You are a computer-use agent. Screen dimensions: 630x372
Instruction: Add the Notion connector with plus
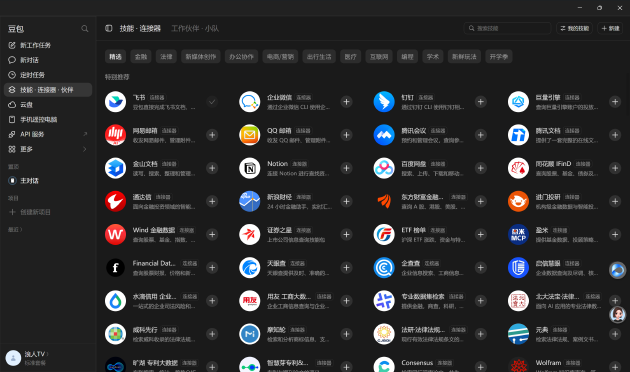[346, 168]
